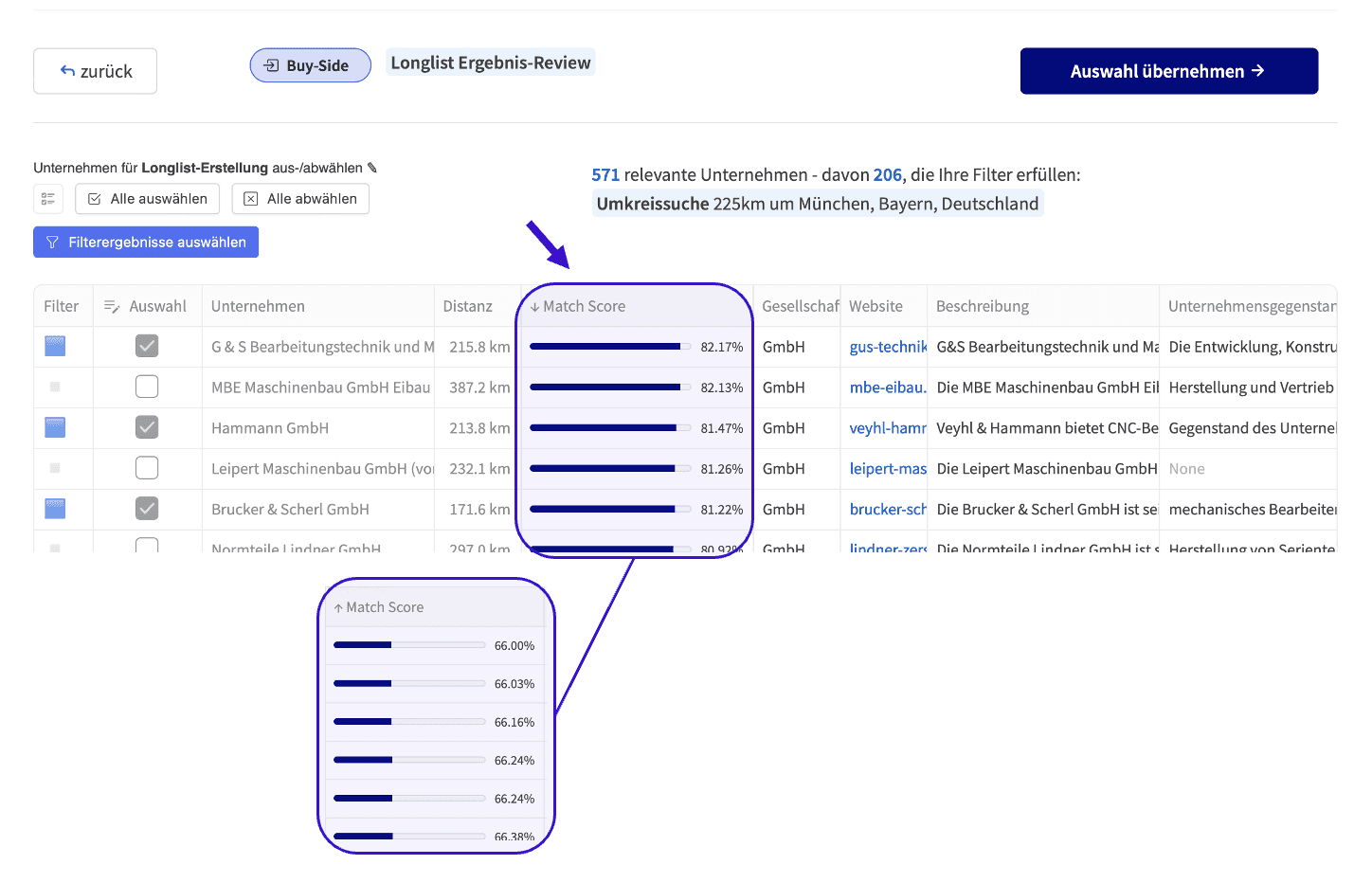
Task: Uncheck Brucker & Scherl GmbH checkbox
Action: [147, 509]
